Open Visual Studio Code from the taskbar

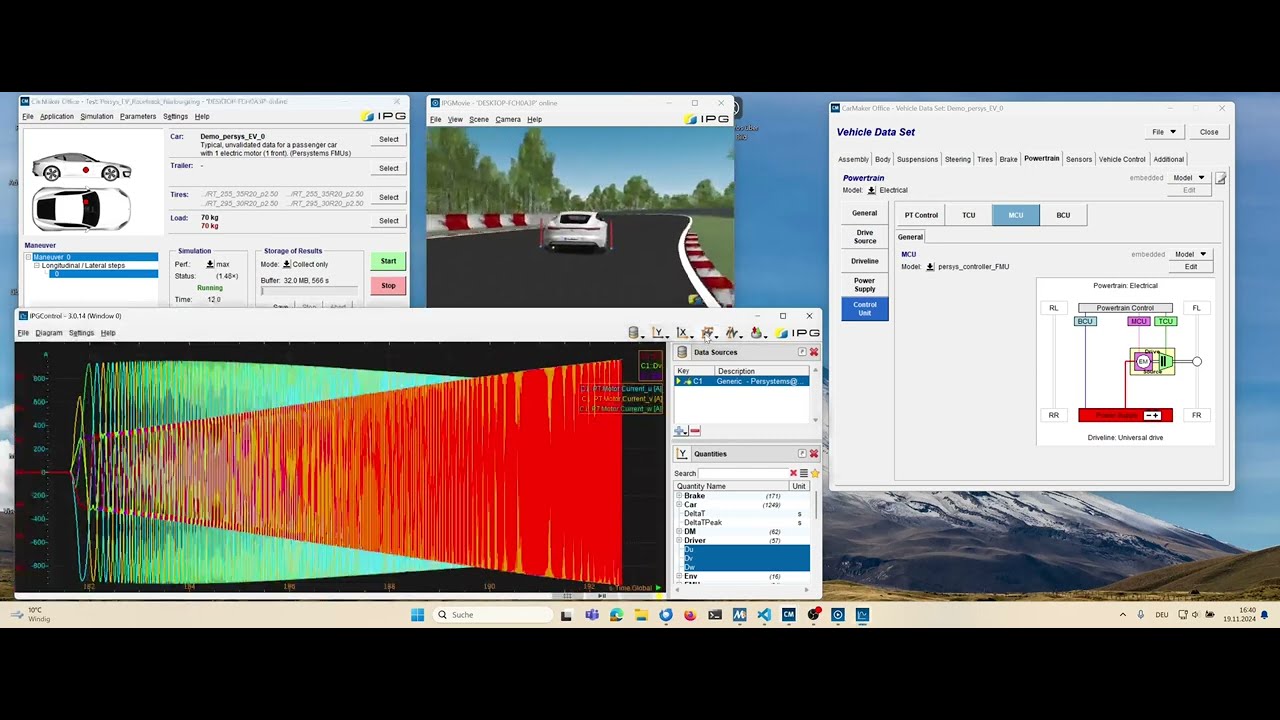point(764,615)
